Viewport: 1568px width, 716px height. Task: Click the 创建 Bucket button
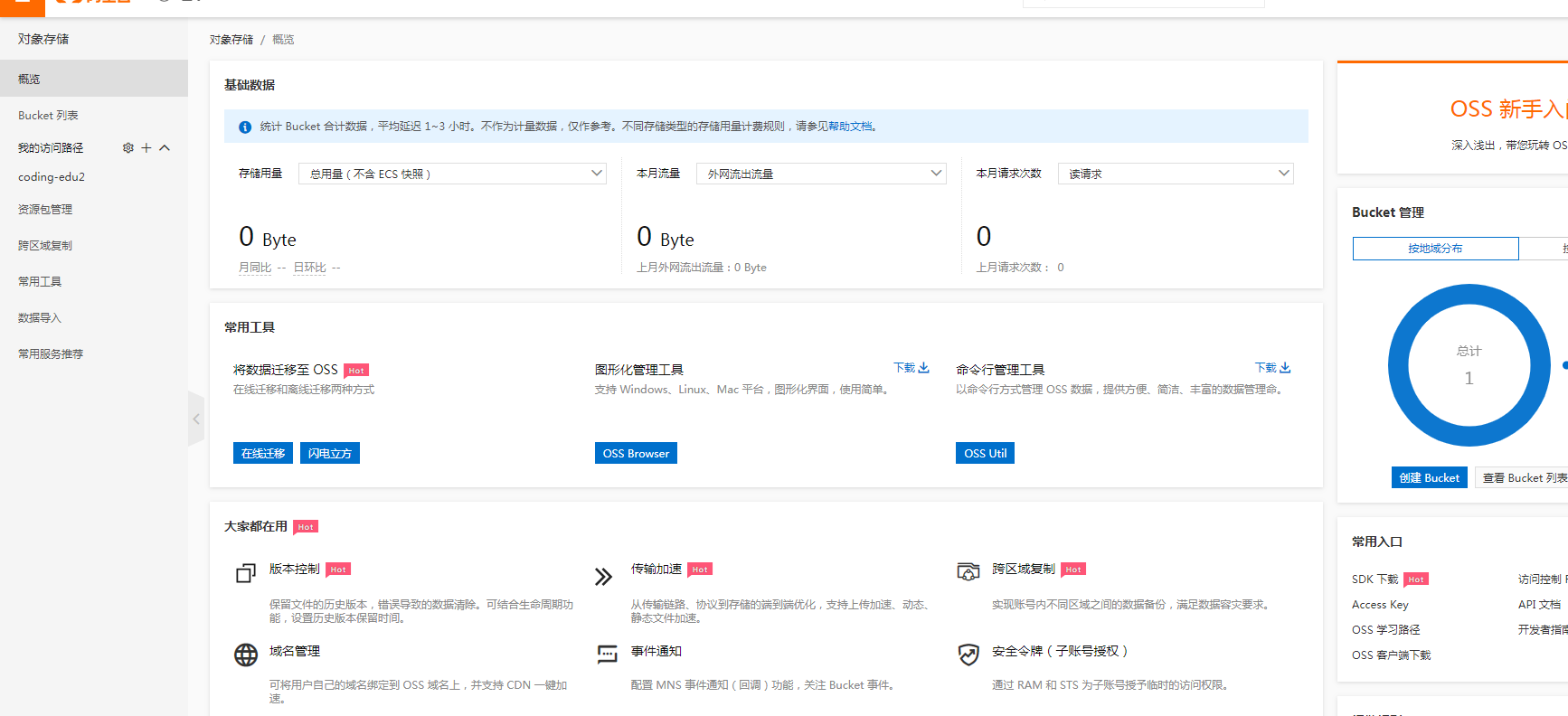pos(1429,477)
